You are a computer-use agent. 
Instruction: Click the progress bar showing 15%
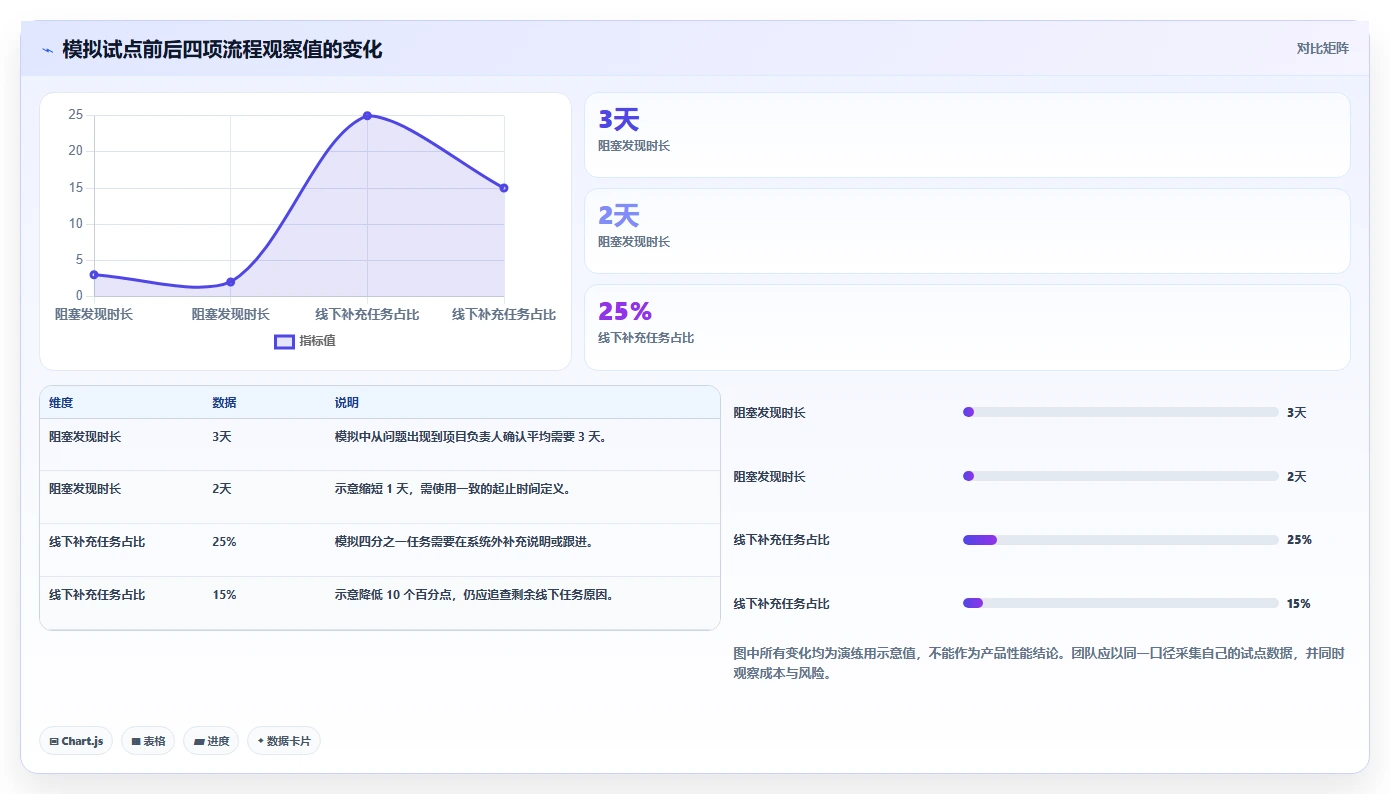(x=1121, y=603)
